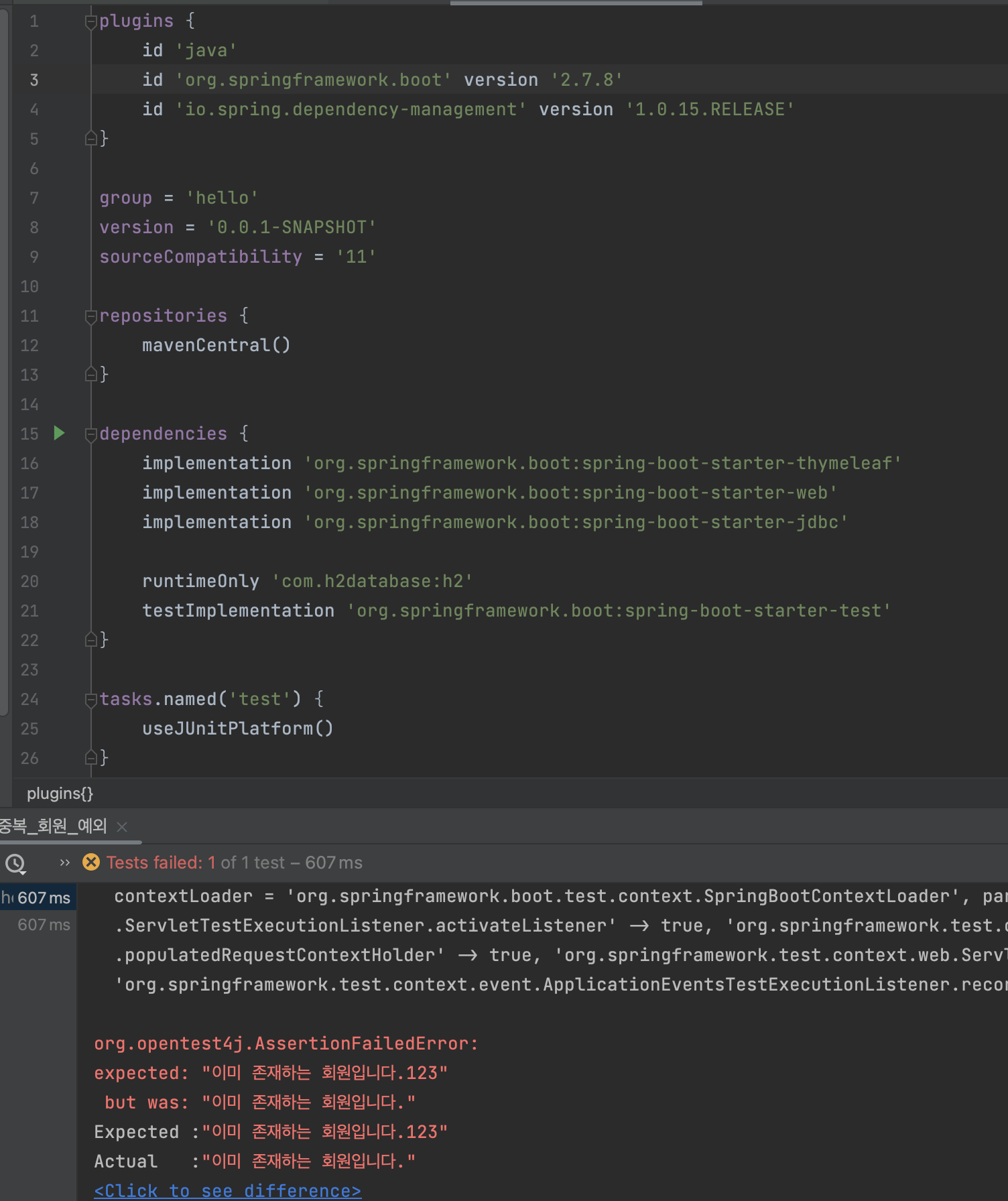Image resolution: width=1008 pixels, height=1201 pixels.
Task: Click the red tests failed status icon
Action: coord(91,862)
